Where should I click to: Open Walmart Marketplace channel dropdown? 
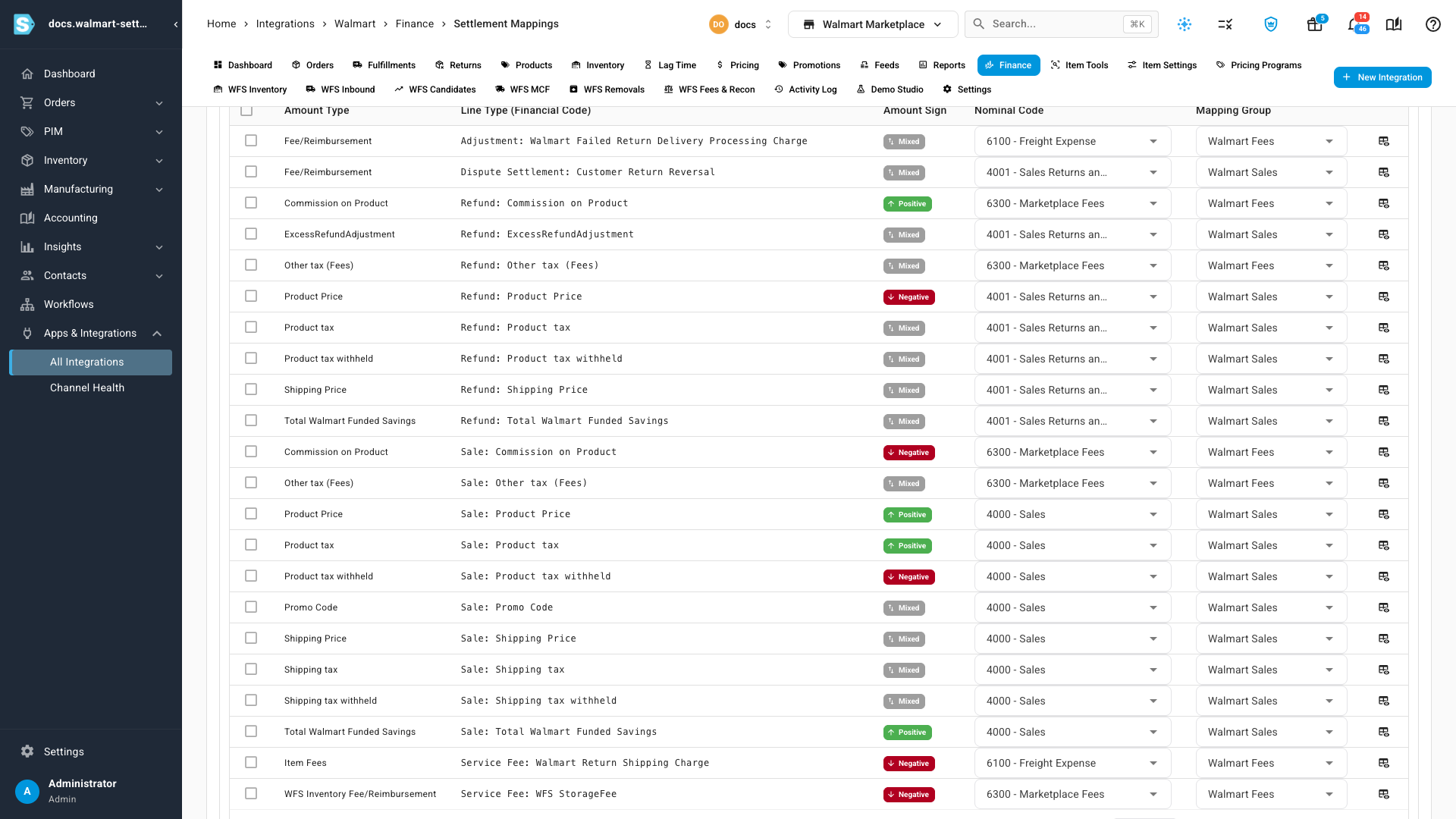(873, 24)
